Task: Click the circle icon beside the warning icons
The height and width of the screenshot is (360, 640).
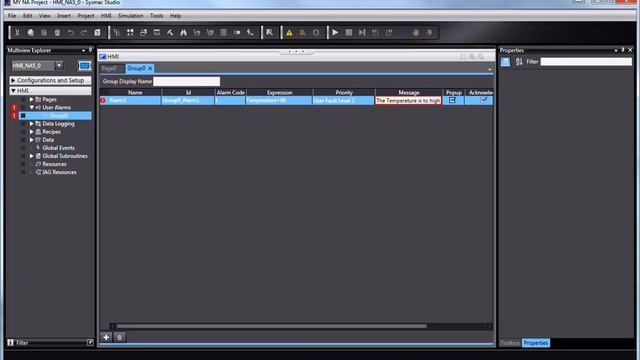Action: click(316, 33)
